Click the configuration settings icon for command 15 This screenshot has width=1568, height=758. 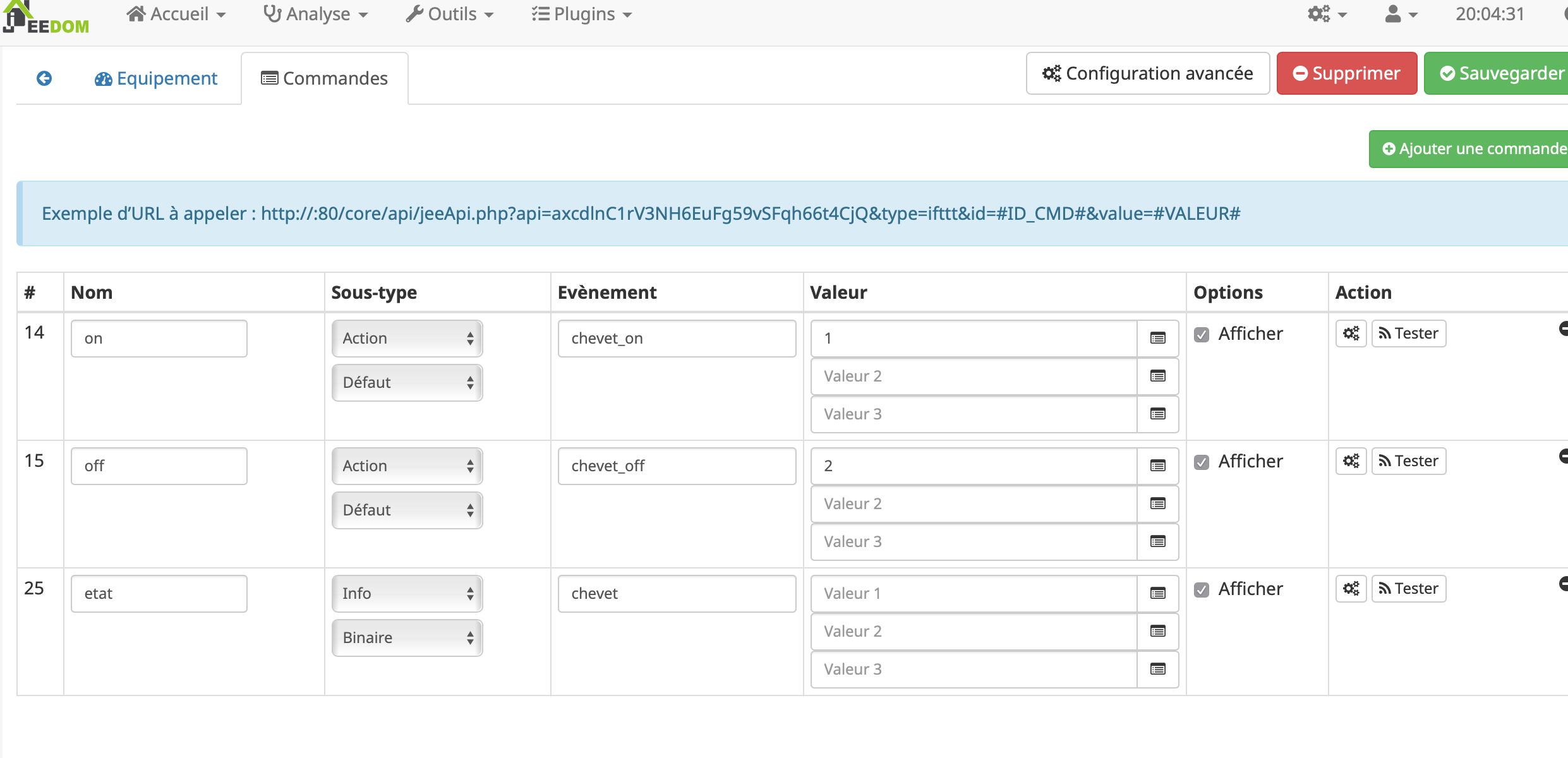[1352, 461]
